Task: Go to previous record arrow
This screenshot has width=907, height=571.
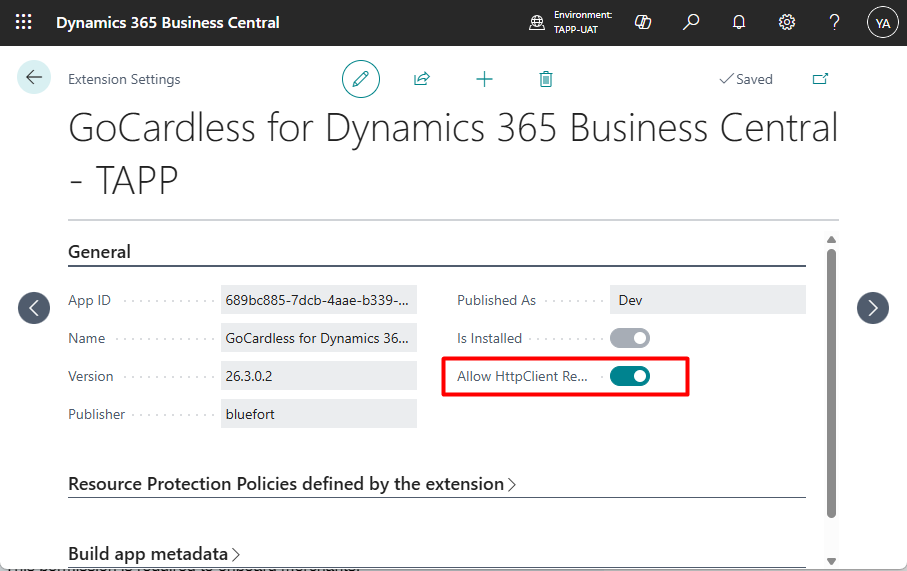Action: click(34, 308)
